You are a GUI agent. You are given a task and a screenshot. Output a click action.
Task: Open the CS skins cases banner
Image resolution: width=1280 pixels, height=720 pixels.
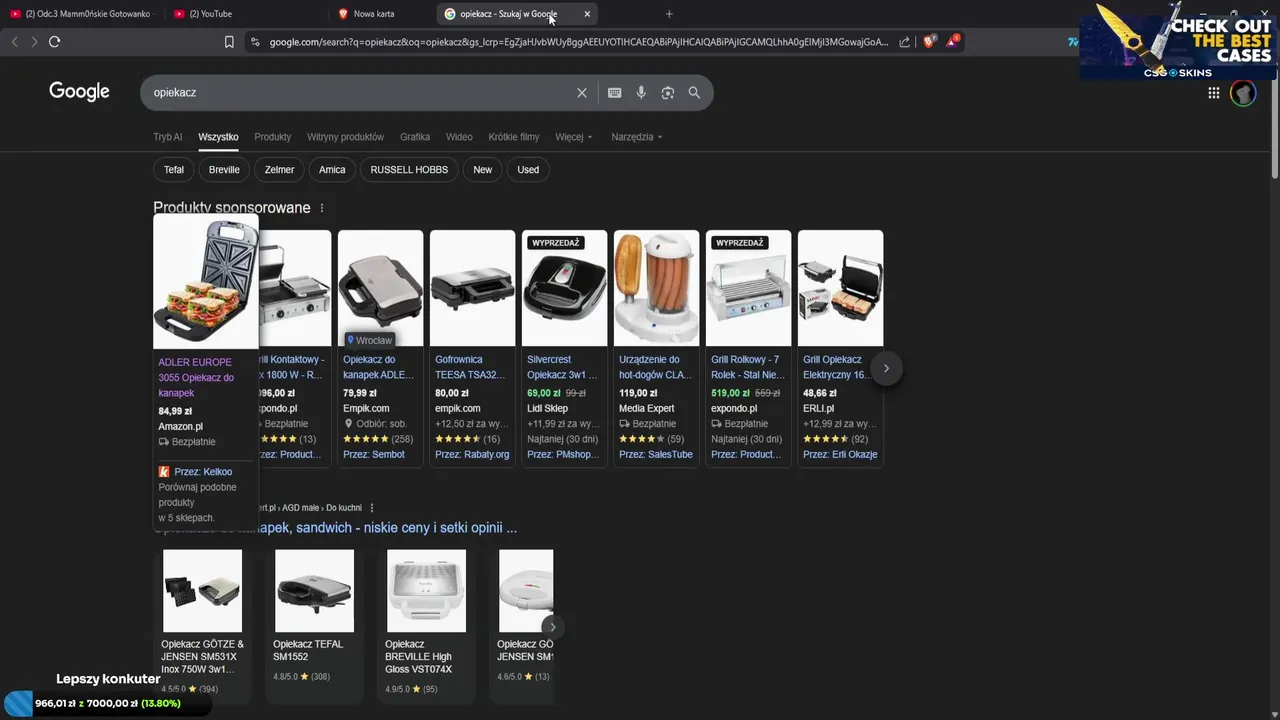1179,40
